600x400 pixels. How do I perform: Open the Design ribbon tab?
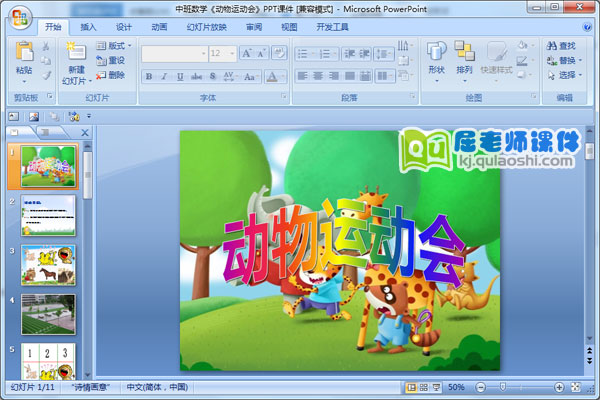click(x=124, y=27)
